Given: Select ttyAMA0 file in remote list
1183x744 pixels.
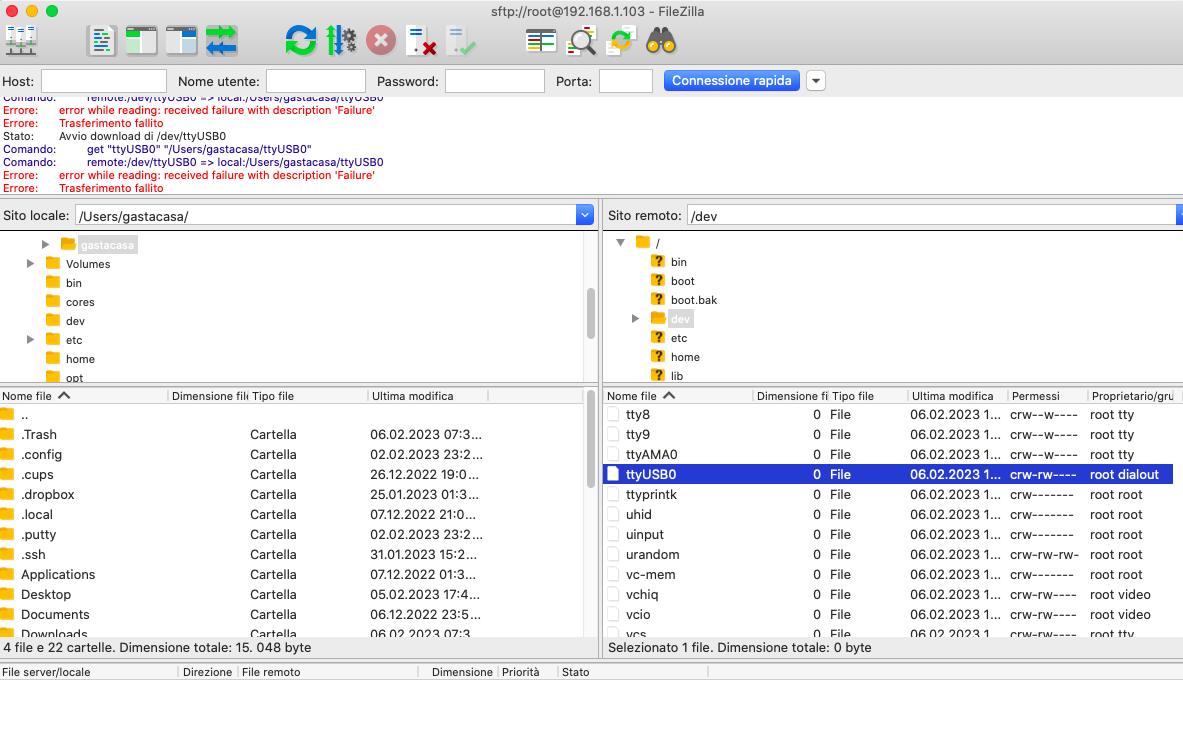Looking at the screenshot, I should tap(889, 454).
